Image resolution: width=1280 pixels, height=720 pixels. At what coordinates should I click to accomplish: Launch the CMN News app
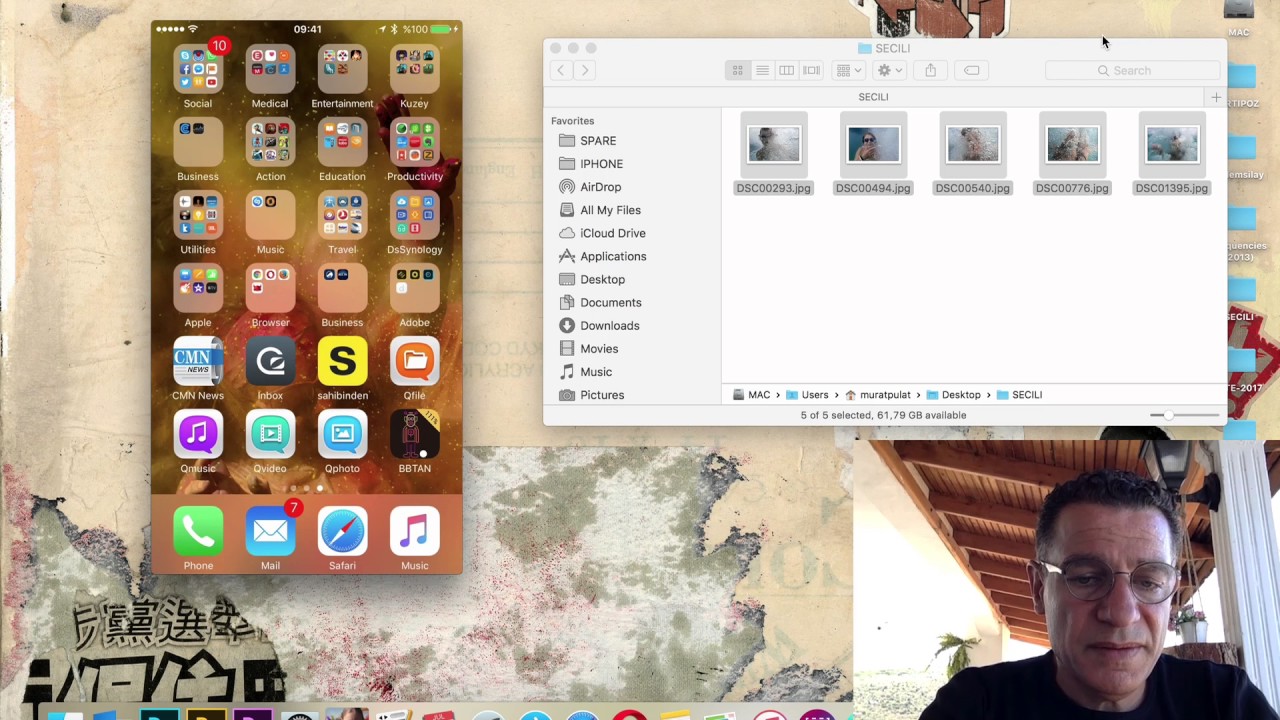(198, 361)
